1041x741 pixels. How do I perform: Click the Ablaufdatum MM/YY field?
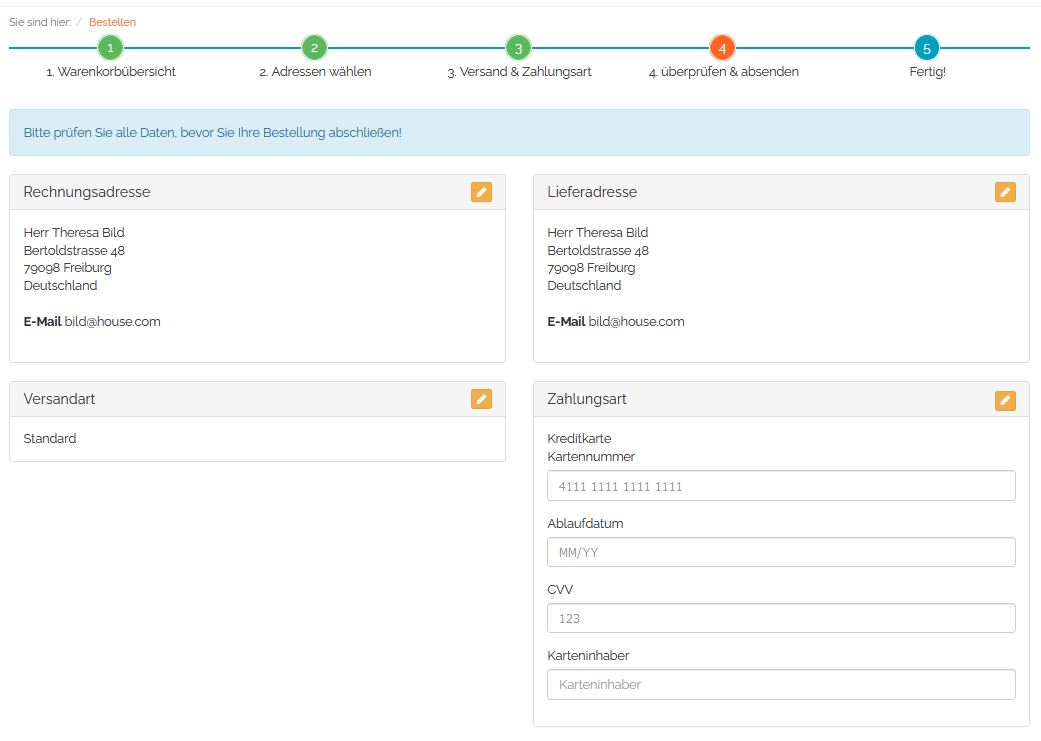point(781,552)
